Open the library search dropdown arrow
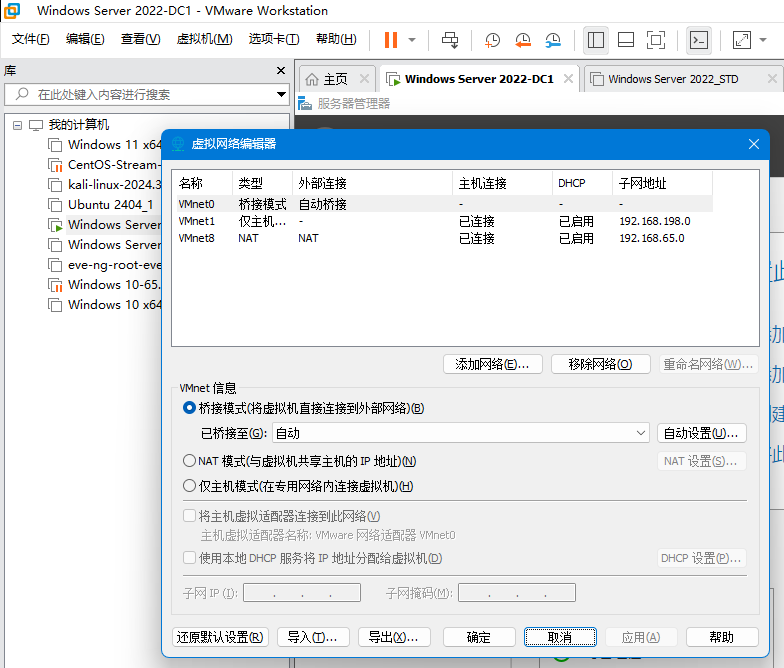This screenshot has width=784, height=668. [x=281, y=94]
